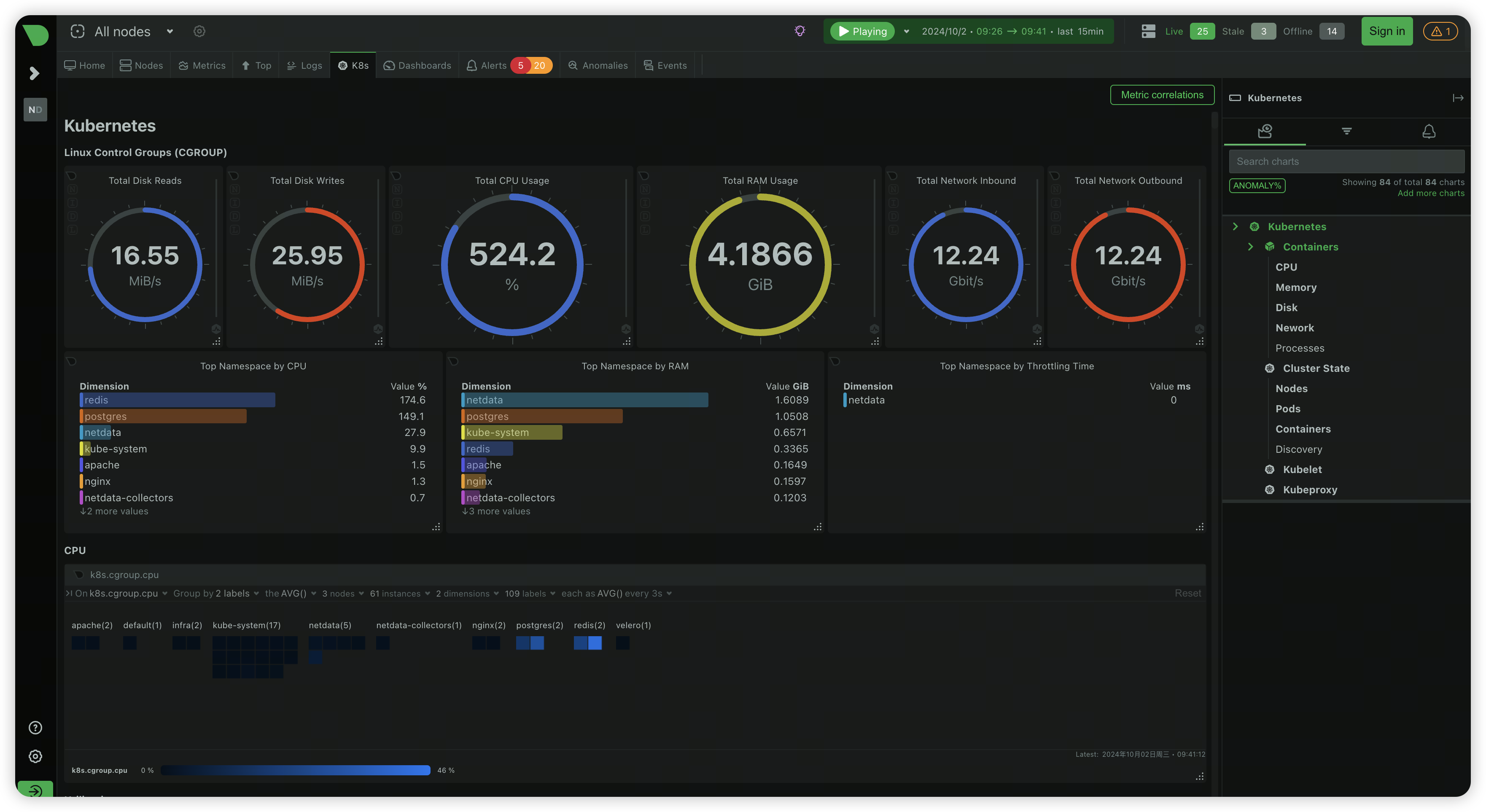Click Reset on the k8s.cgroup.cpu chart
The image size is (1486, 812).
click(1188, 594)
